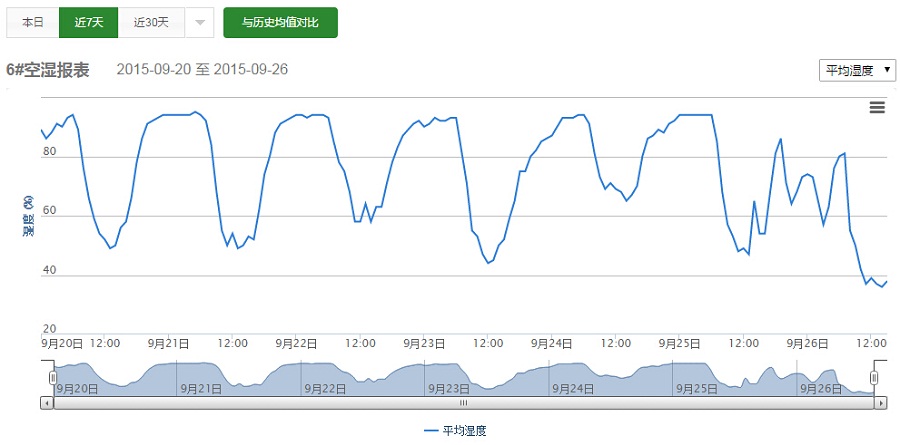Screen dimensions: 900x445
Task: Click 9月25日 in the navigator strip
Action: click(694, 388)
